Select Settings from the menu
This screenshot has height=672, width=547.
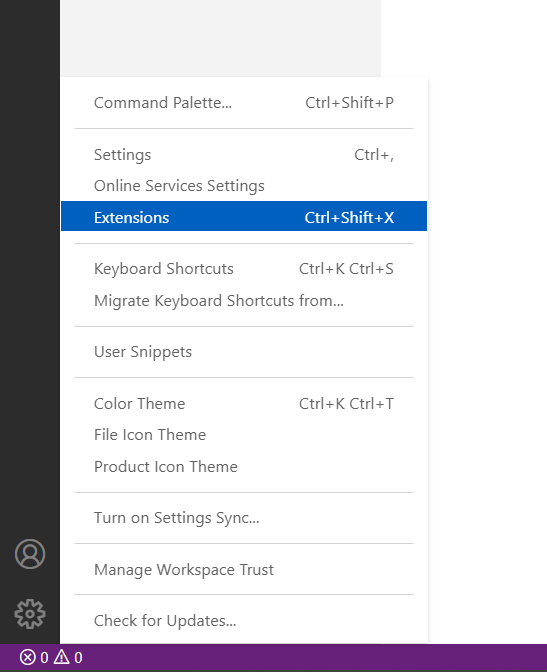(244, 155)
